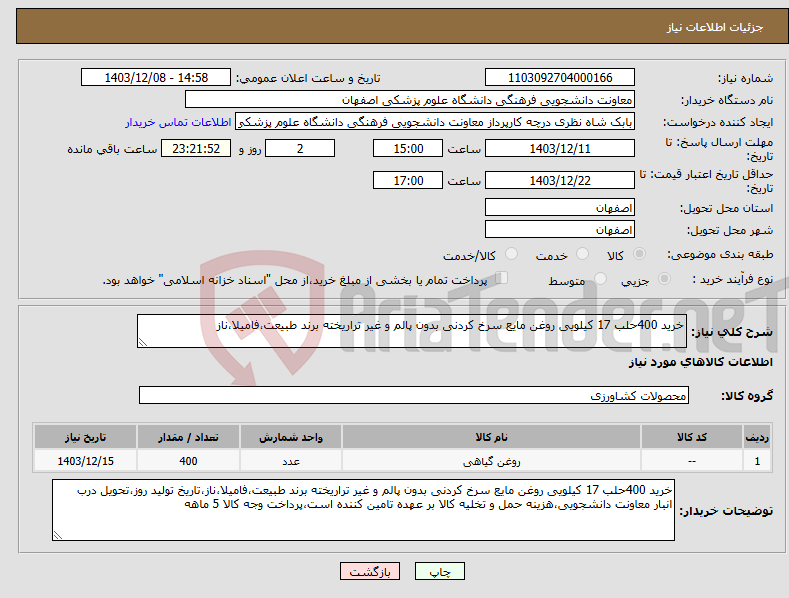Click the delivery city field اصفهان
The image size is (789, 598).
pos(560,230)
